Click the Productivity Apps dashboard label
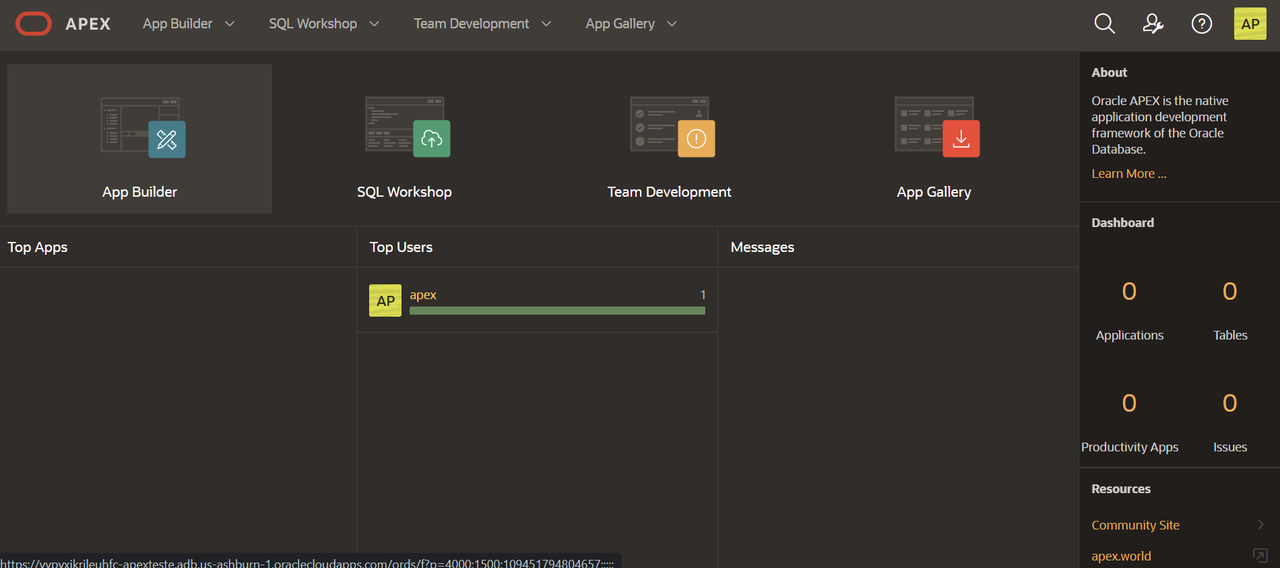 coord(1130,447)
